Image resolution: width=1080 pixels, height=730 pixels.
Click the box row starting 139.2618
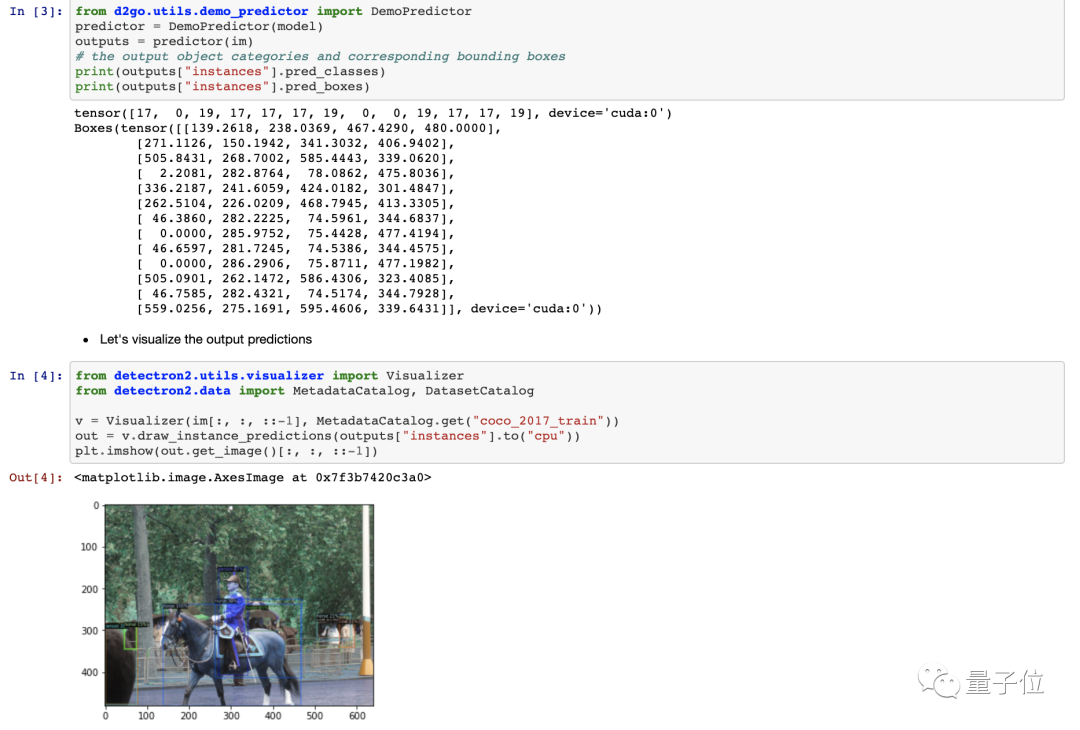click(x=287, y=129)
